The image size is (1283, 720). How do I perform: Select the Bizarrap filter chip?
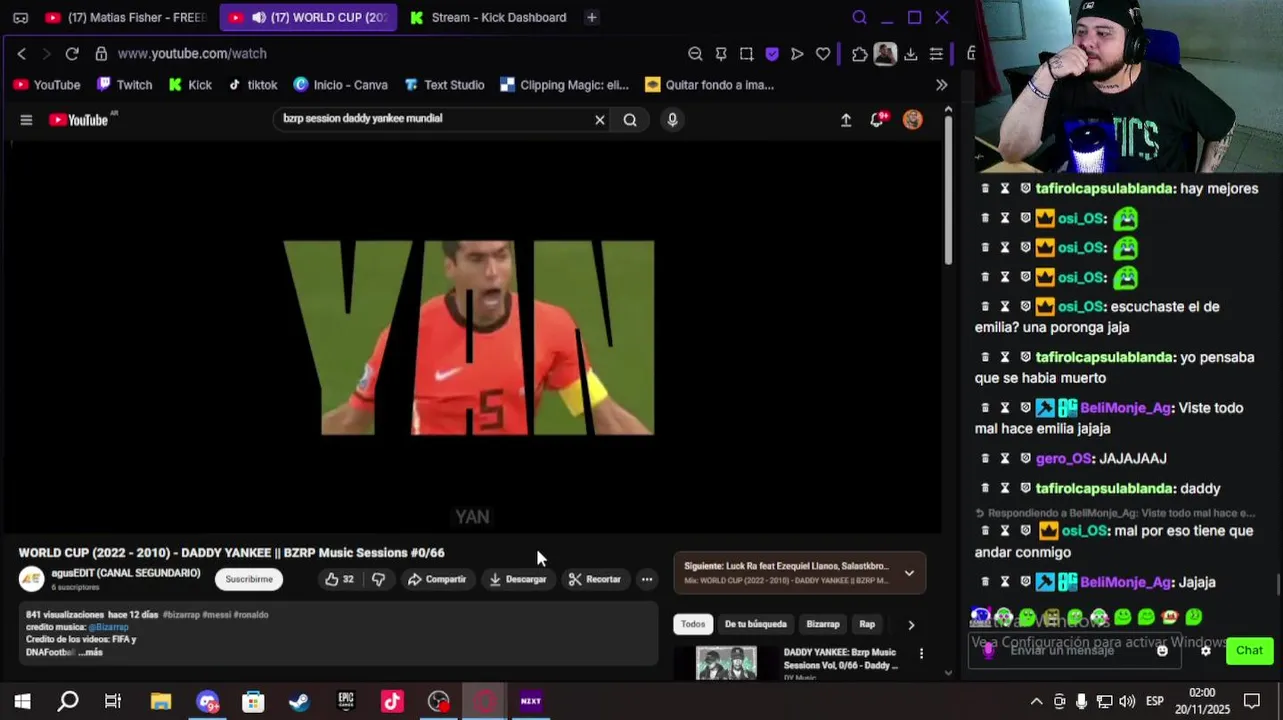pos(823,624)
